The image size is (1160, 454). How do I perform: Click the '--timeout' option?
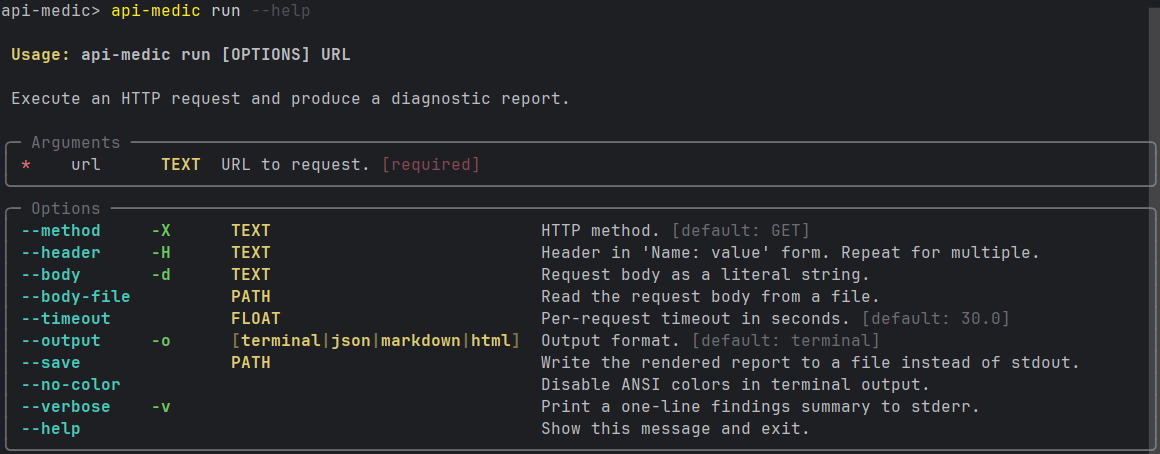click(66, 319)
